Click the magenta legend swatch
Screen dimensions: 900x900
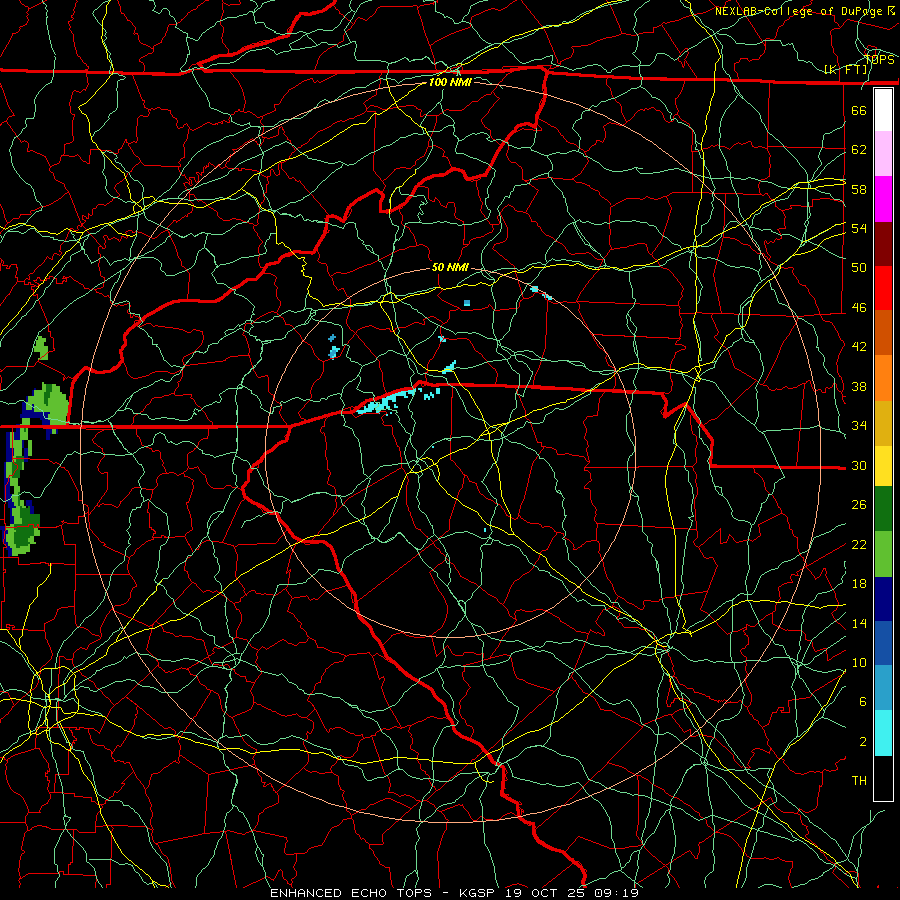coord(883,199)
